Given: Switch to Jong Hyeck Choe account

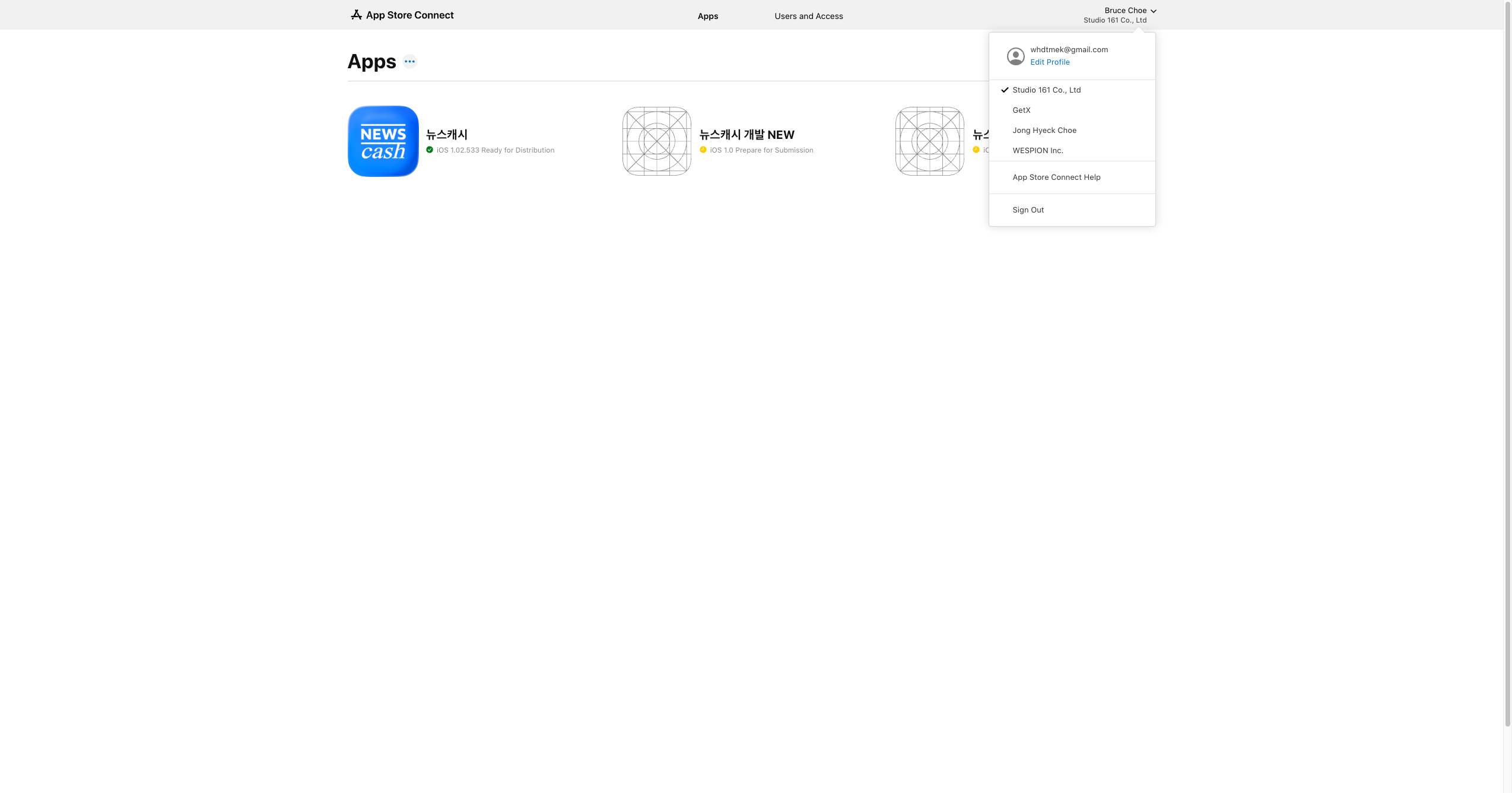Looking at the screenshot, I should coord(1044,131).
